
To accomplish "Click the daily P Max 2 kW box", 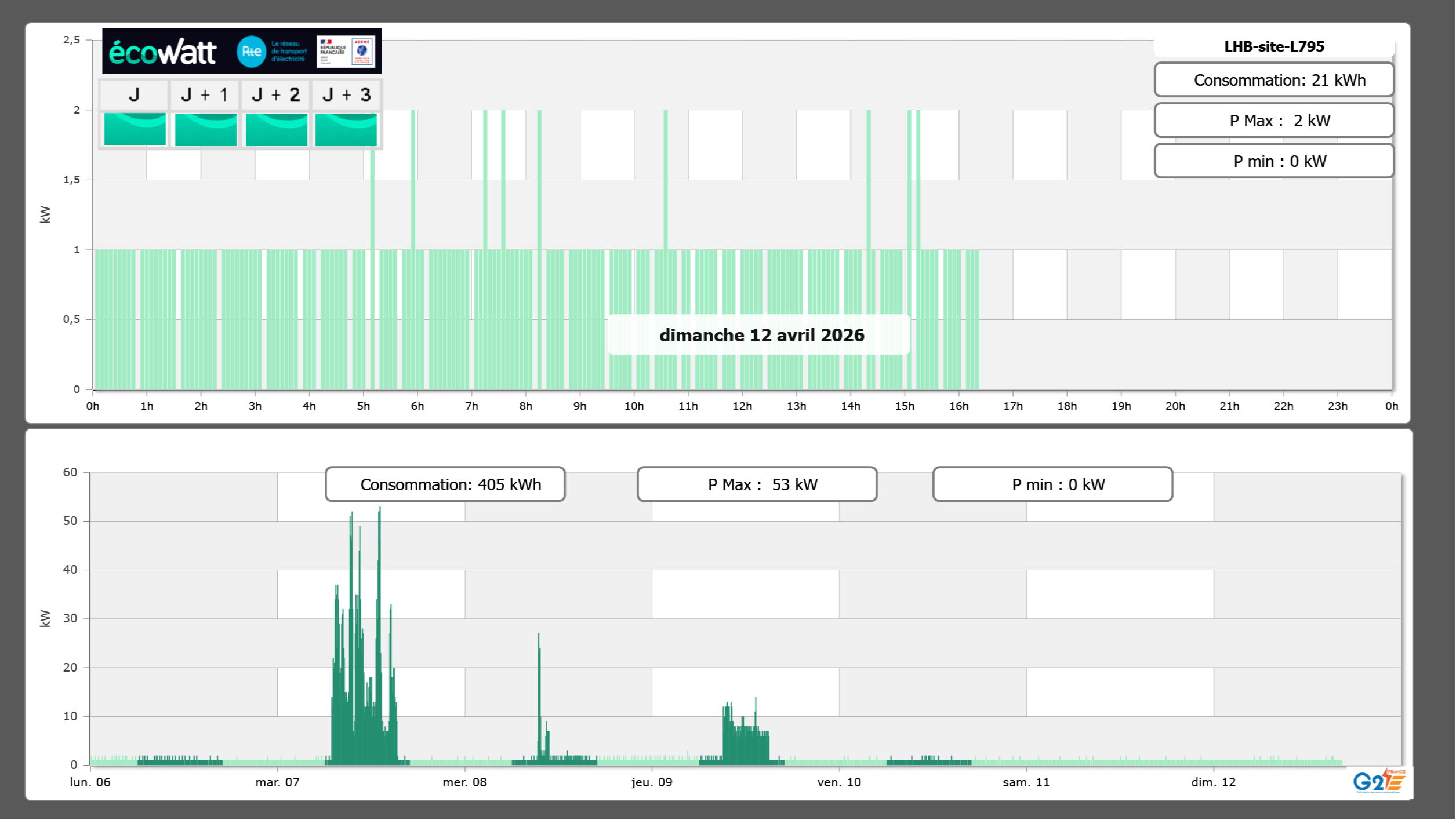I will [1274, 121].
